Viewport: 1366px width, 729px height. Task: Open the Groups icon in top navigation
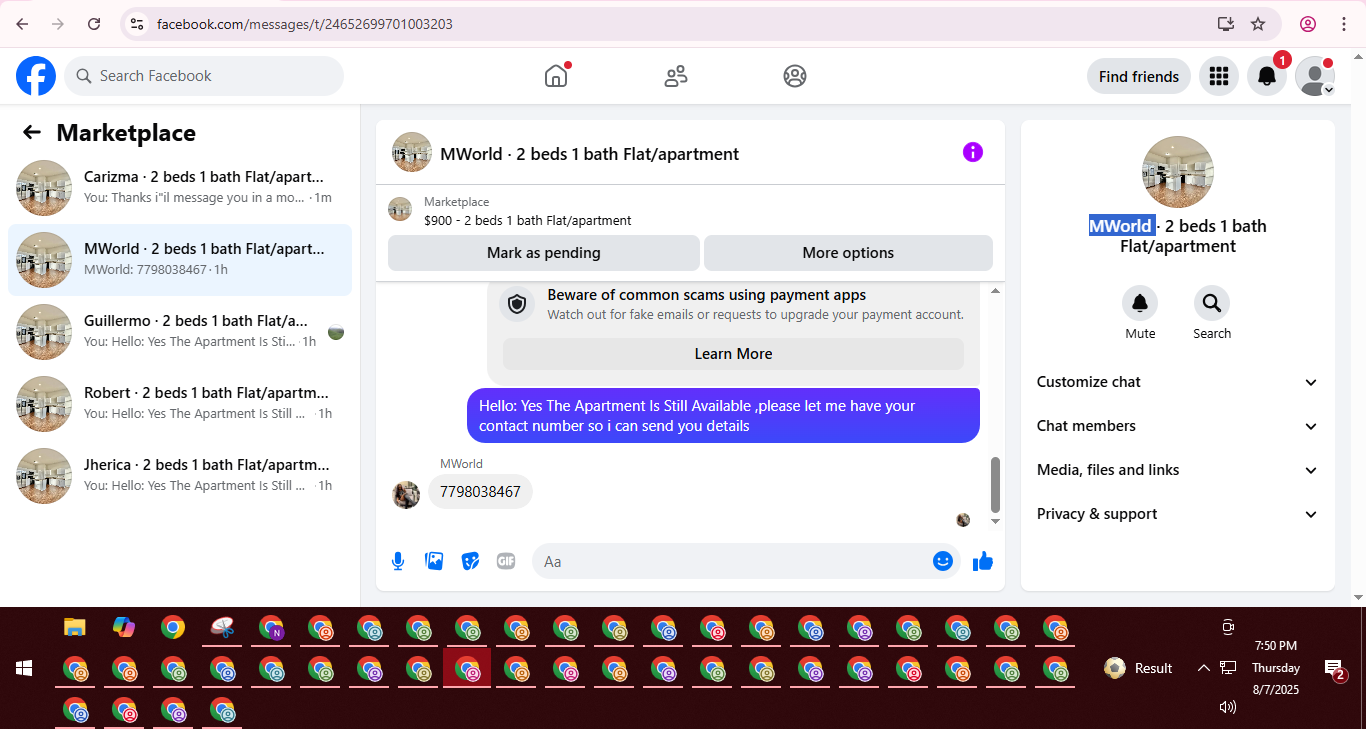tap(795, 76)
